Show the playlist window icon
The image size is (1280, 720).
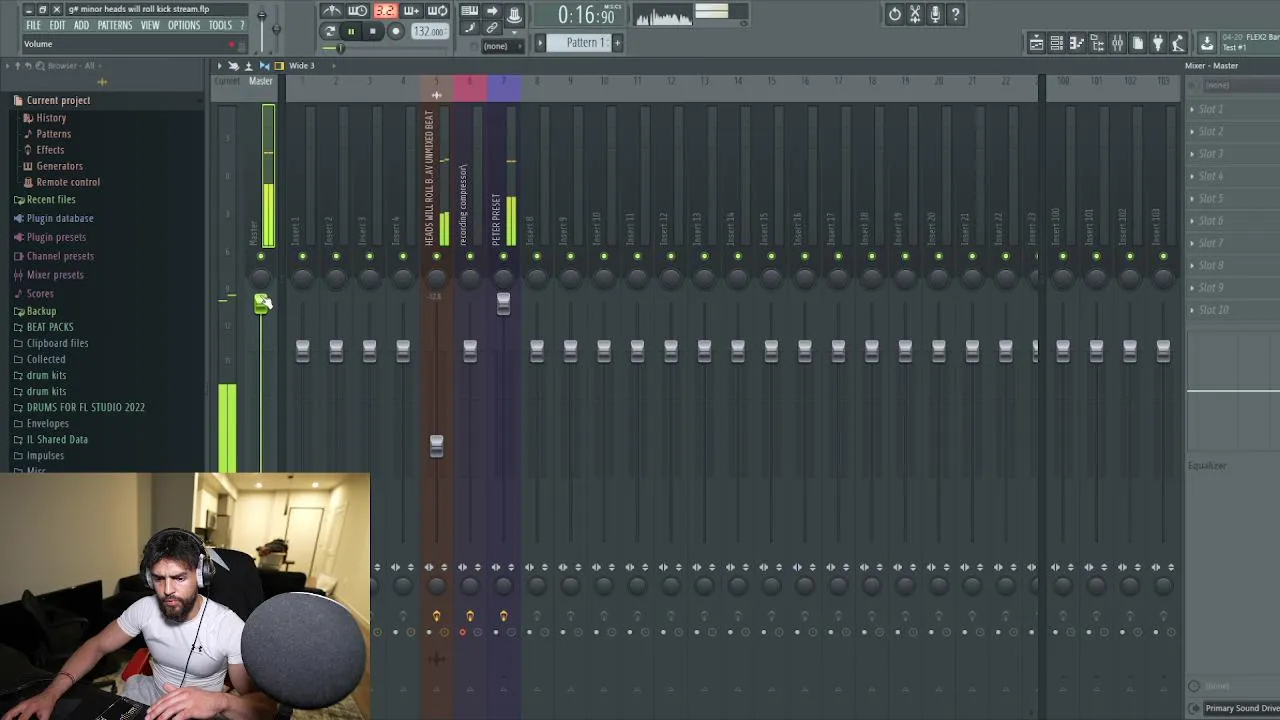[x=1037, y=43]
